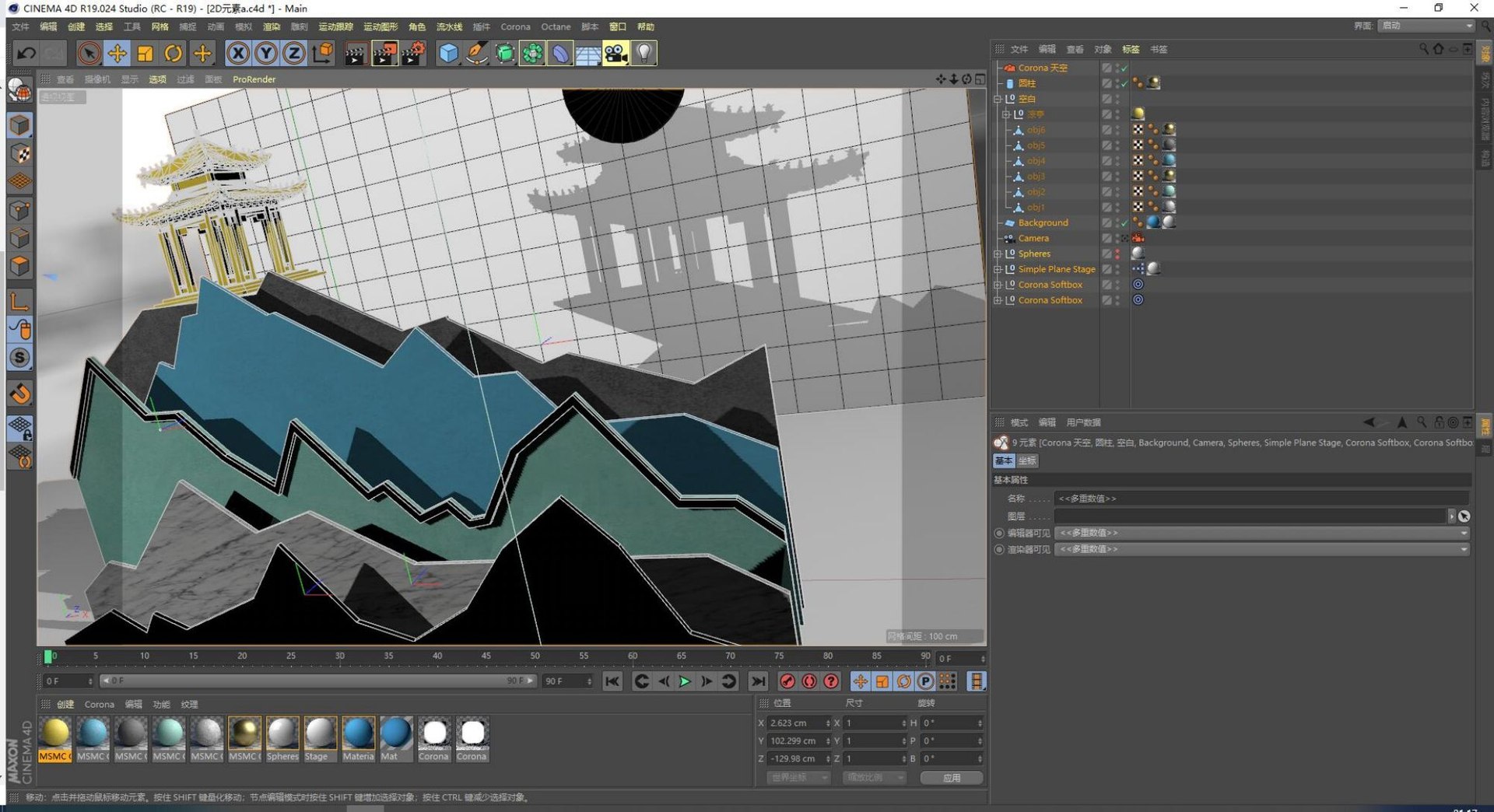Image resolution: width=1494 pixels, height=812 pixels.
Task: Click the Live Selection tool
Action: click(x=89, y=53)
